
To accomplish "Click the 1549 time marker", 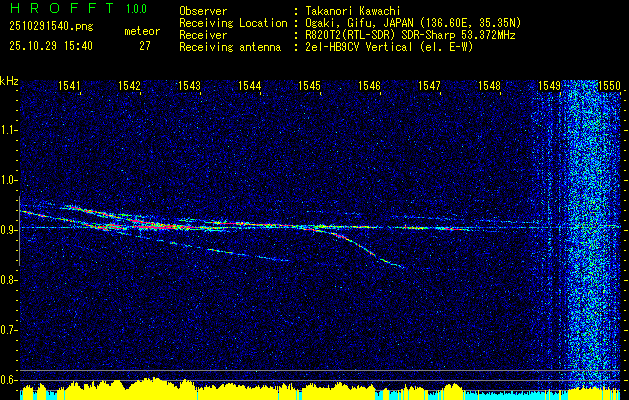I will point(550,85).
